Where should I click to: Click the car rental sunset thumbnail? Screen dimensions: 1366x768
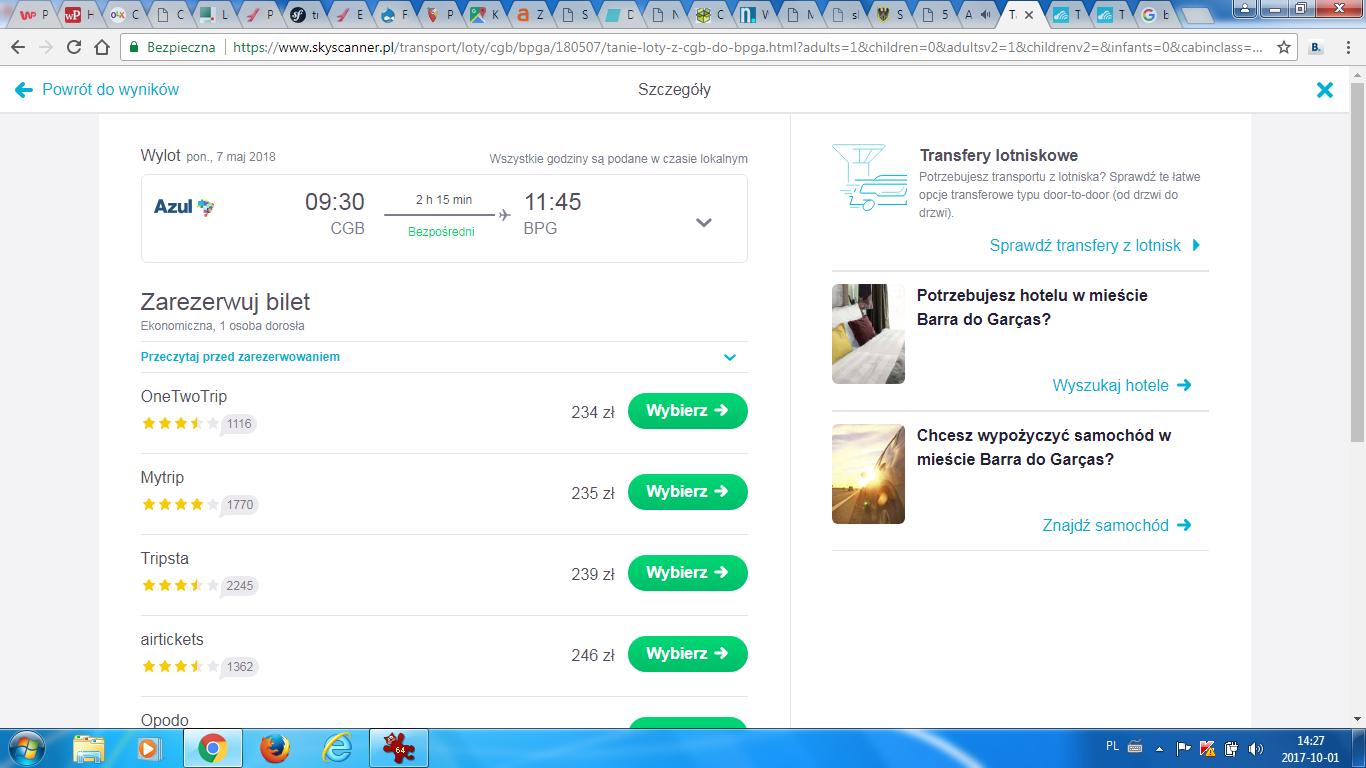[868, 474]
